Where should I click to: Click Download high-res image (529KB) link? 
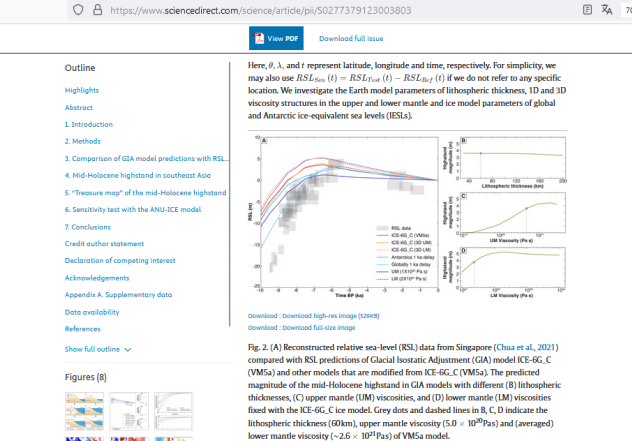coord(314,316)
